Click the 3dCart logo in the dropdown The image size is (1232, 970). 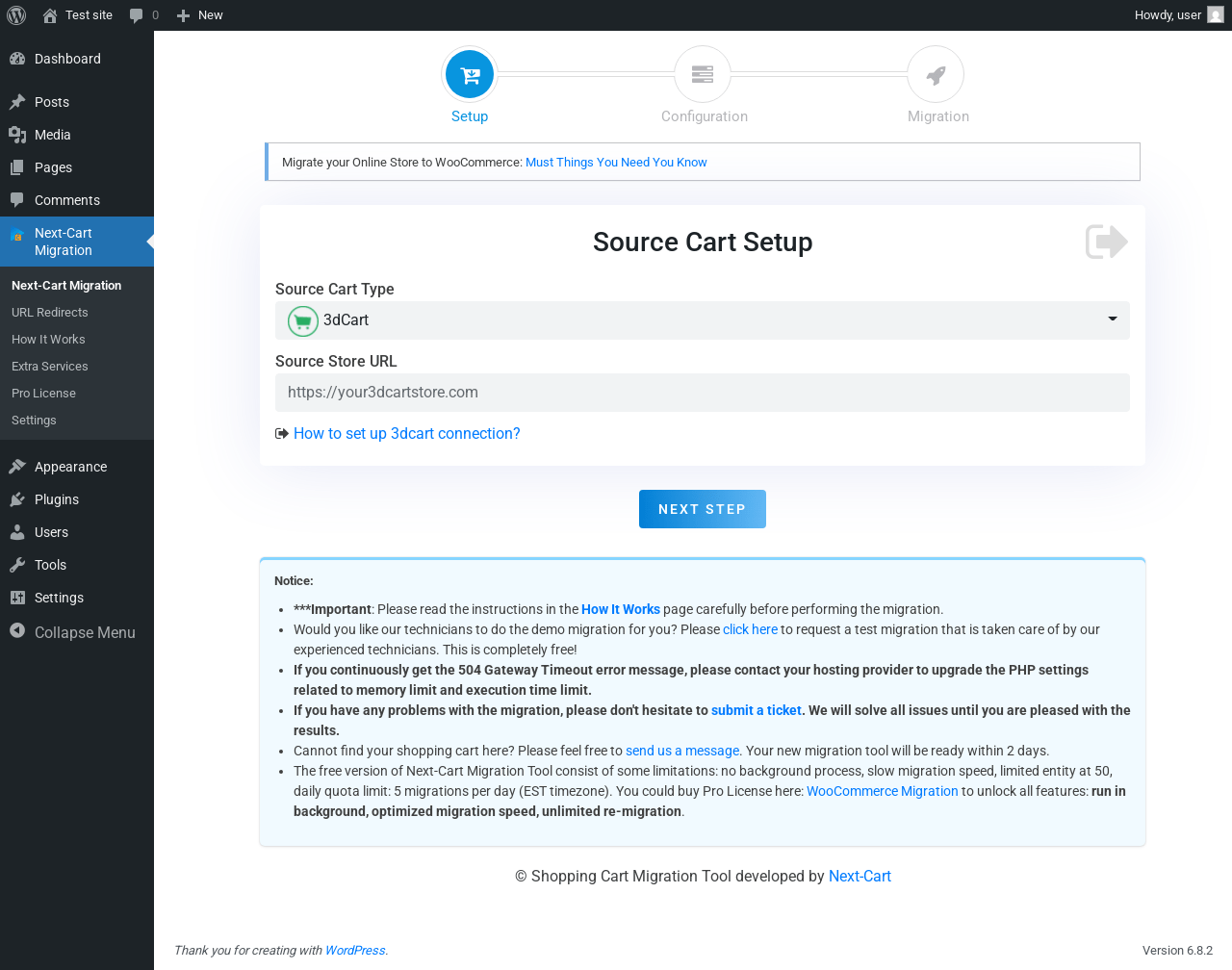coord(303,320)
